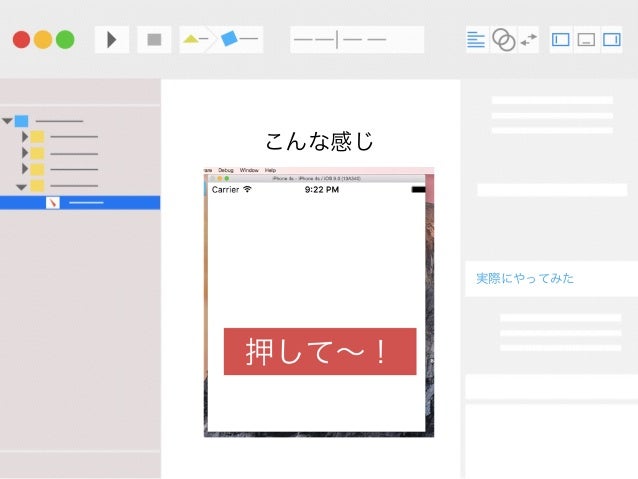Click the green window zoom button
This screenshot has width=638, height=479.
65,39
